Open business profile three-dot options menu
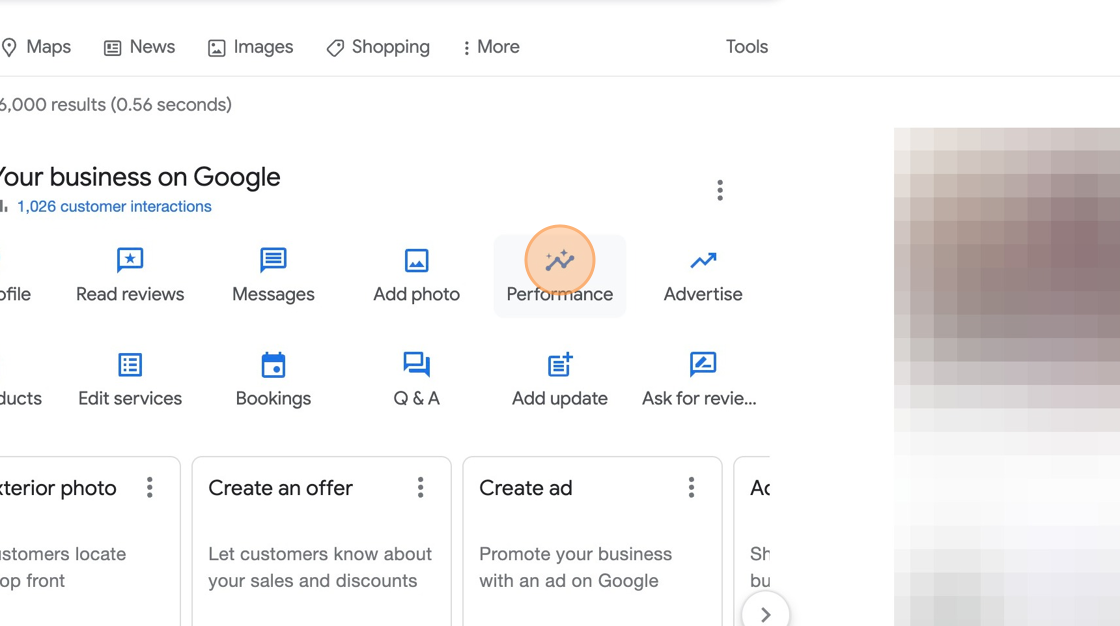 coord(720,190)
